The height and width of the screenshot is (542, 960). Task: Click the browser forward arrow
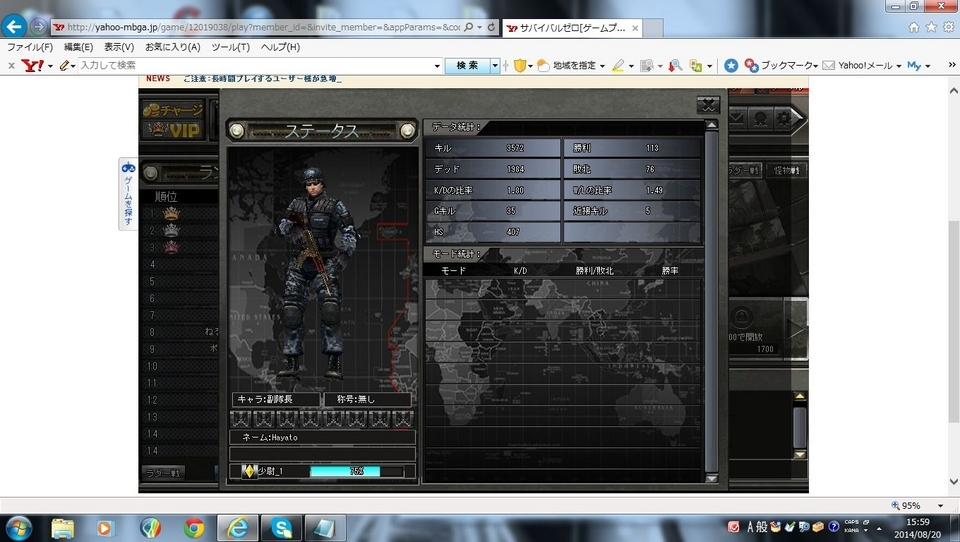(x=39, y=26)
